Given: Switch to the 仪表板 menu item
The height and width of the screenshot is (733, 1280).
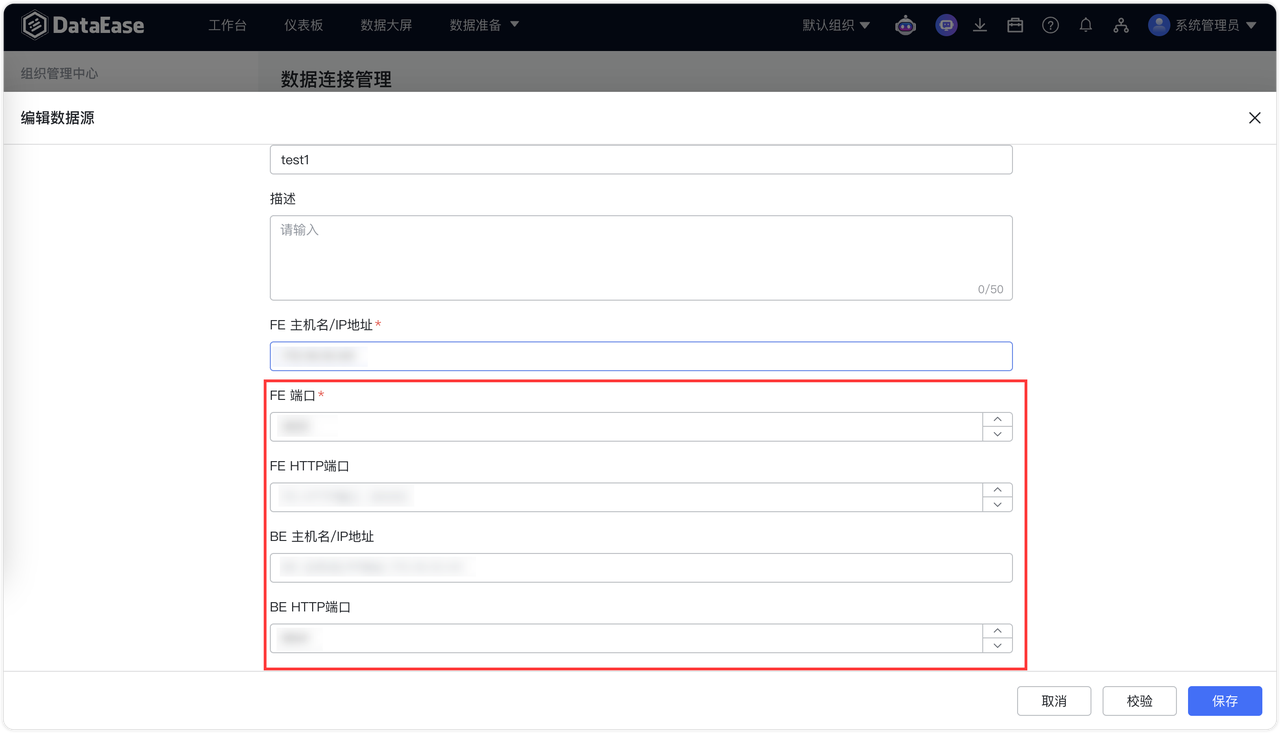Looking at the screenshot, I should 303,25.
